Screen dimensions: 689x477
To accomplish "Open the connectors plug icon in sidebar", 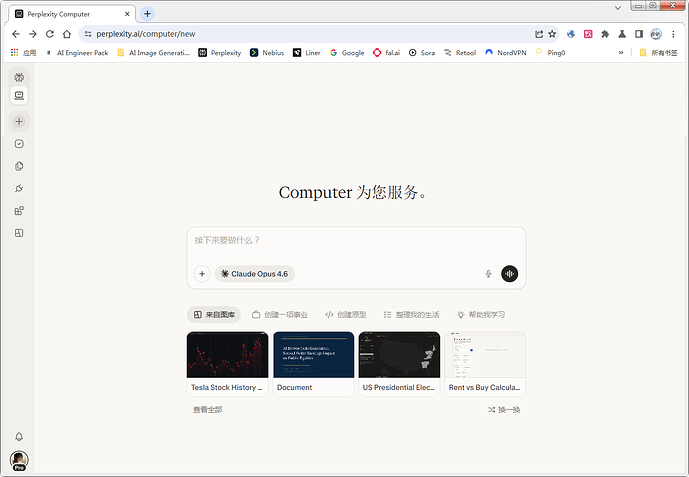I will [19, 188].
